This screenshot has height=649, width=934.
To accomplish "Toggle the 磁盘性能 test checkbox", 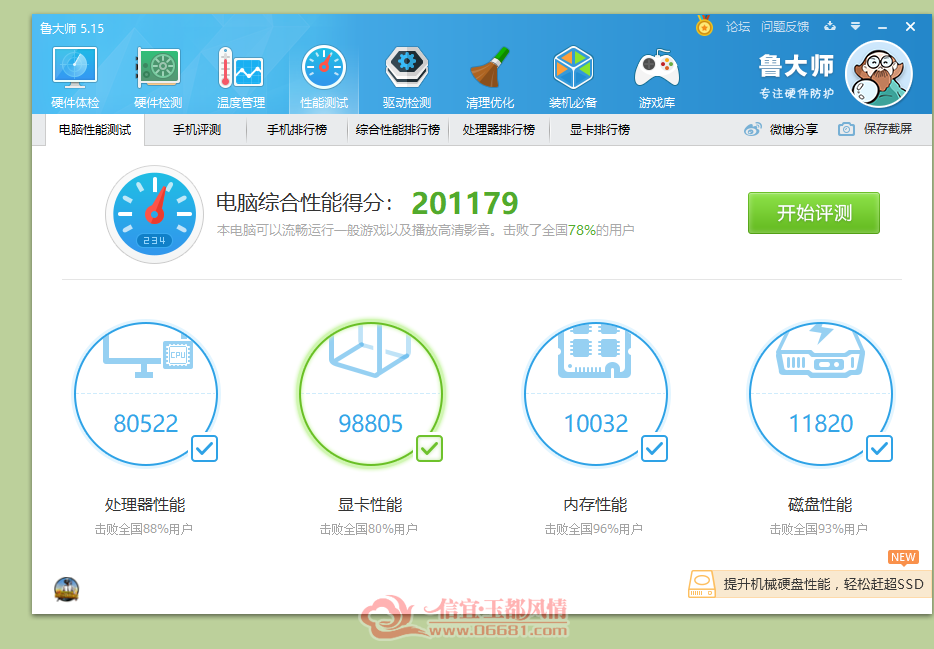I will (x=879, y=448).
